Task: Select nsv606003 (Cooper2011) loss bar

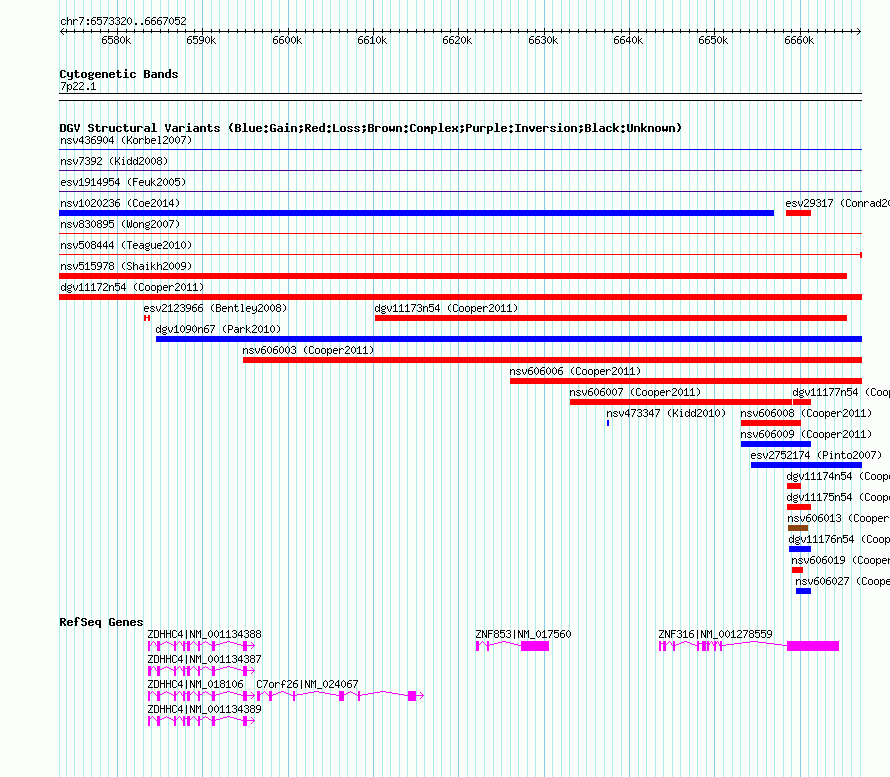Action: [x=552, y=360]
